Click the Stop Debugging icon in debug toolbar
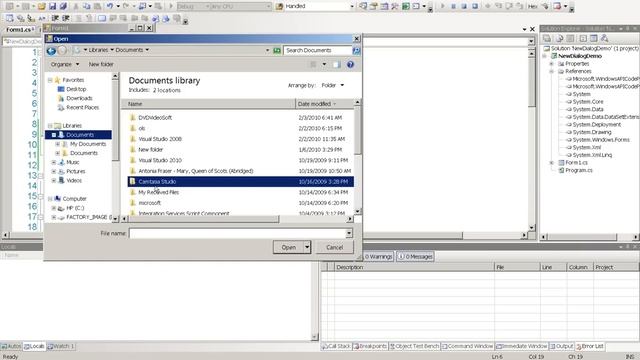 click(x=464, y=6)
